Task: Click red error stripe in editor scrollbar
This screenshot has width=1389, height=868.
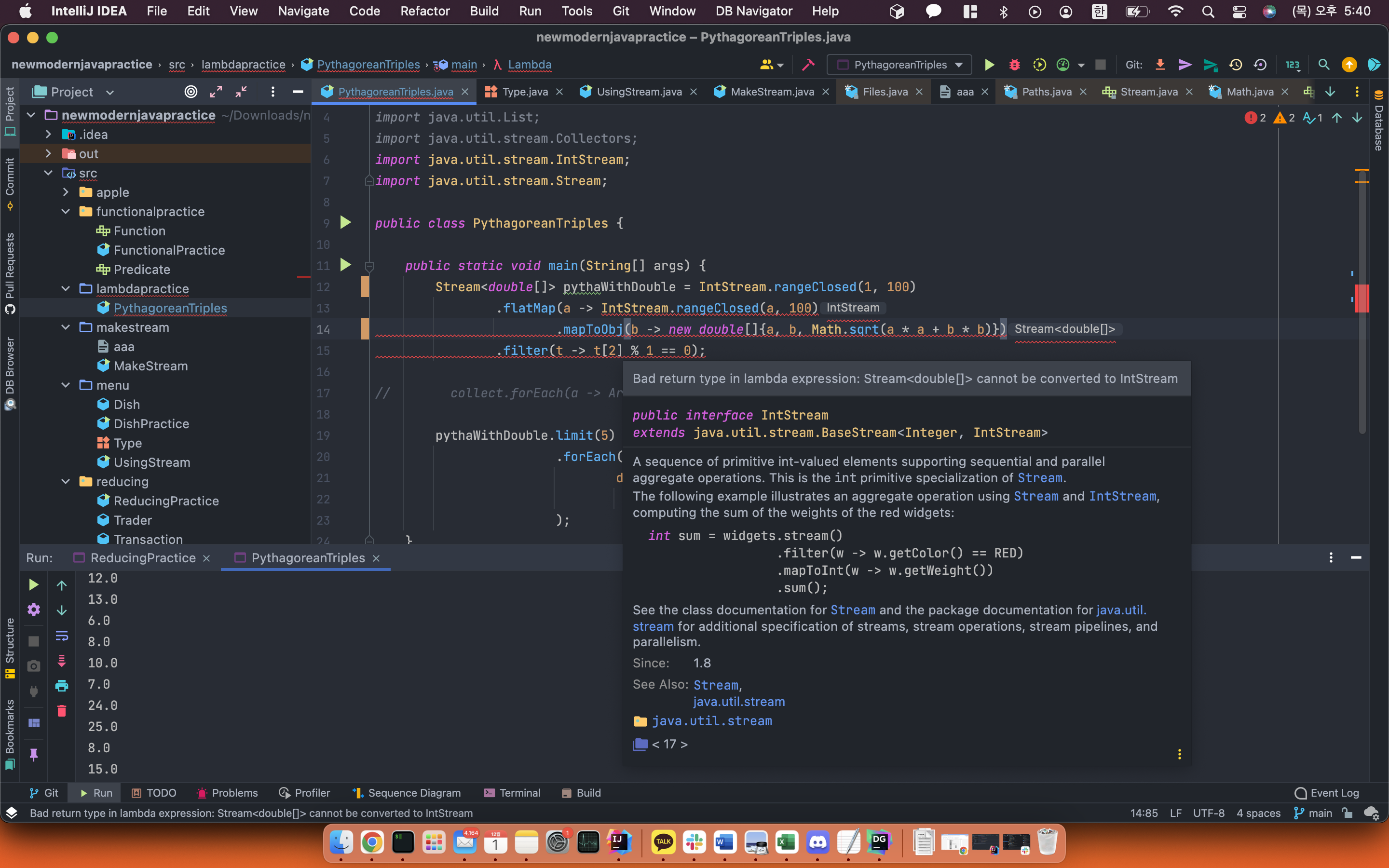Action: point(1362,298)
